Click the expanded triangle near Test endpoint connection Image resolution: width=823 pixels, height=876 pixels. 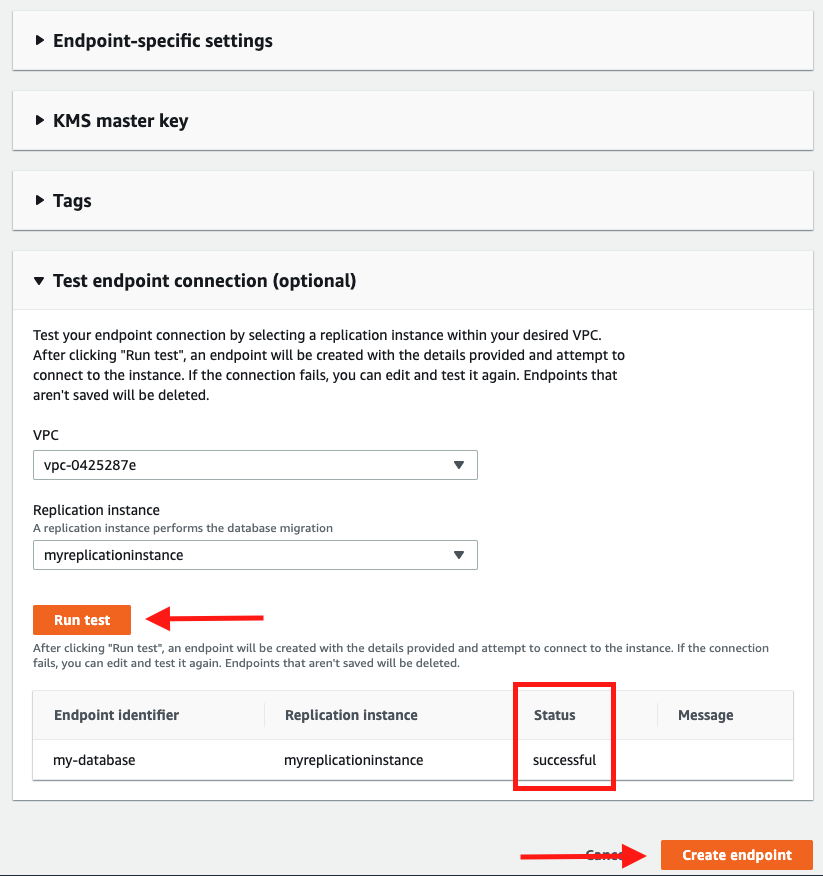(x=39, y=281)
